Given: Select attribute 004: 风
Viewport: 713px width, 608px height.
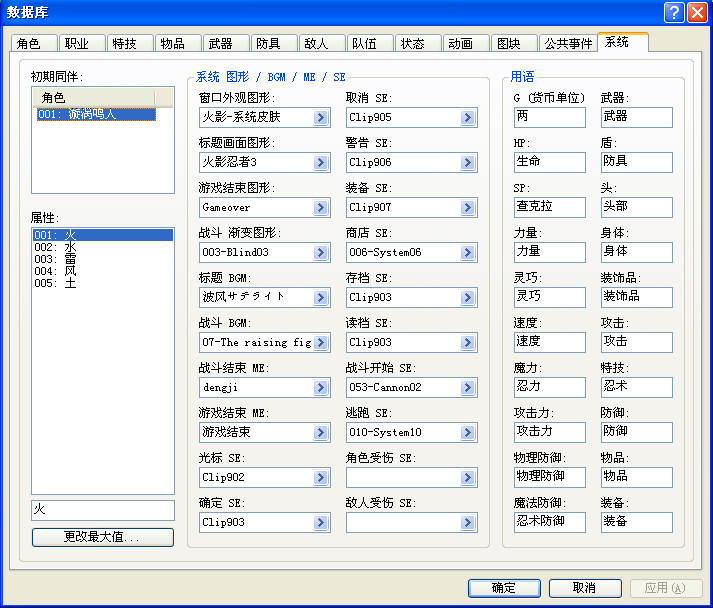Looking at the screenshot, I should [x=103, y=271].
